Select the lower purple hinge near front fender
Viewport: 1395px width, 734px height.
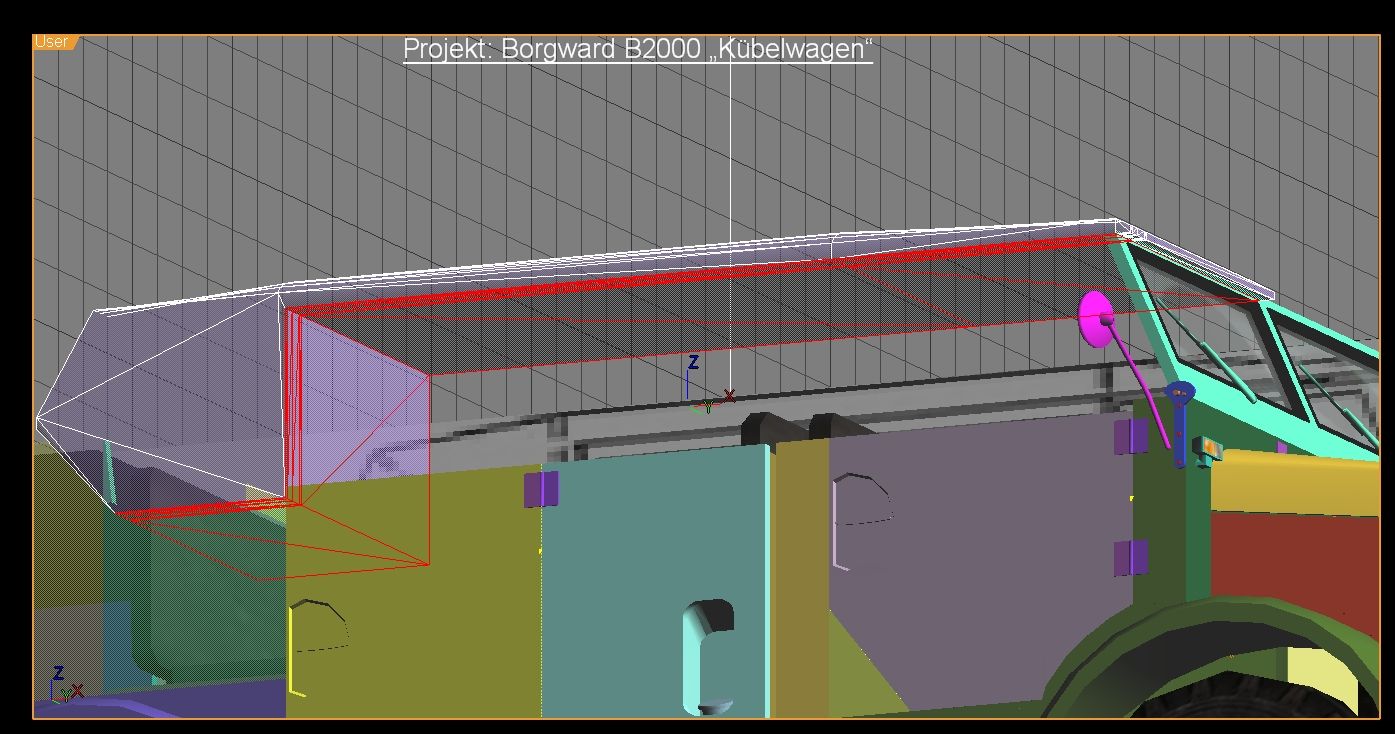pos(1131,558)
